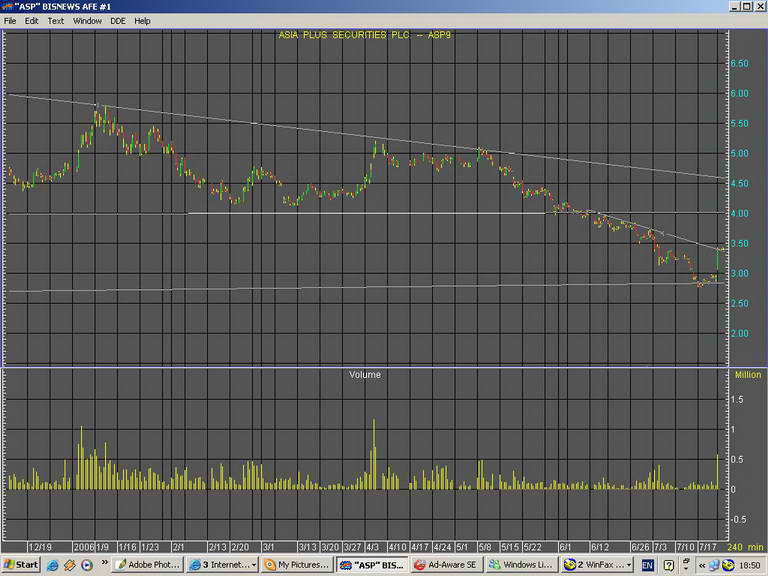The image size is (768, 576).
Task: Click the tallest volume bar near 4/3
Action: [x=374, y=454]
